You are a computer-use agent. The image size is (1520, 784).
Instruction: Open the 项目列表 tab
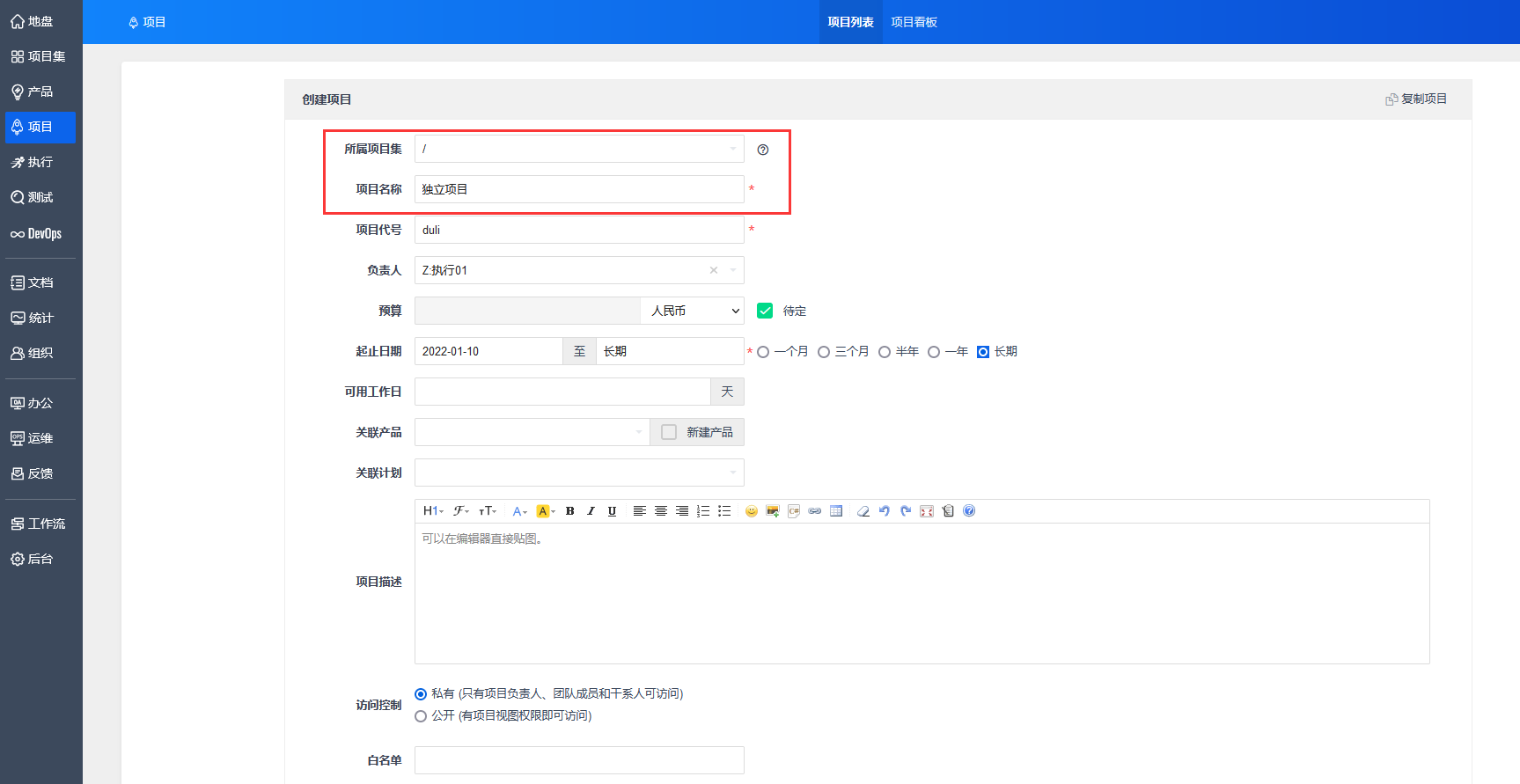(x=850, y=22)
